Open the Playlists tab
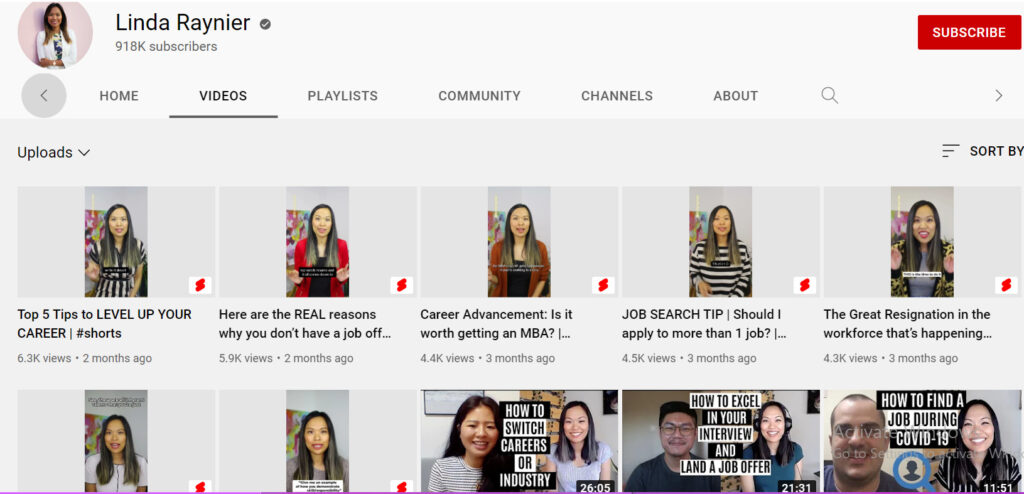Image resolution: width=1024 pixels, height=494 pixels. (x=343, y=96)
